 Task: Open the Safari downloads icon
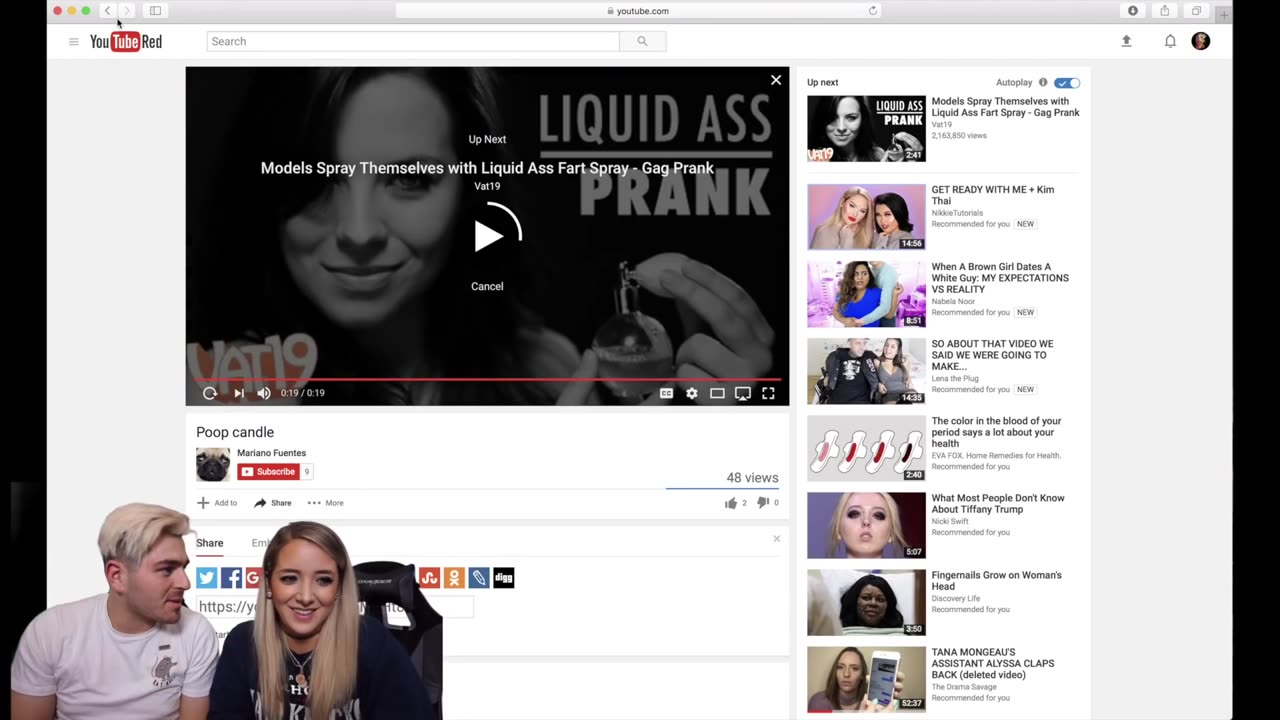(1133, 11)
